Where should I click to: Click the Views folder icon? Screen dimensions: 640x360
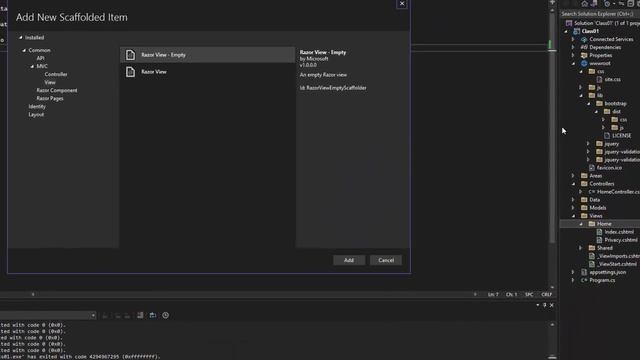tap(584, 216)
